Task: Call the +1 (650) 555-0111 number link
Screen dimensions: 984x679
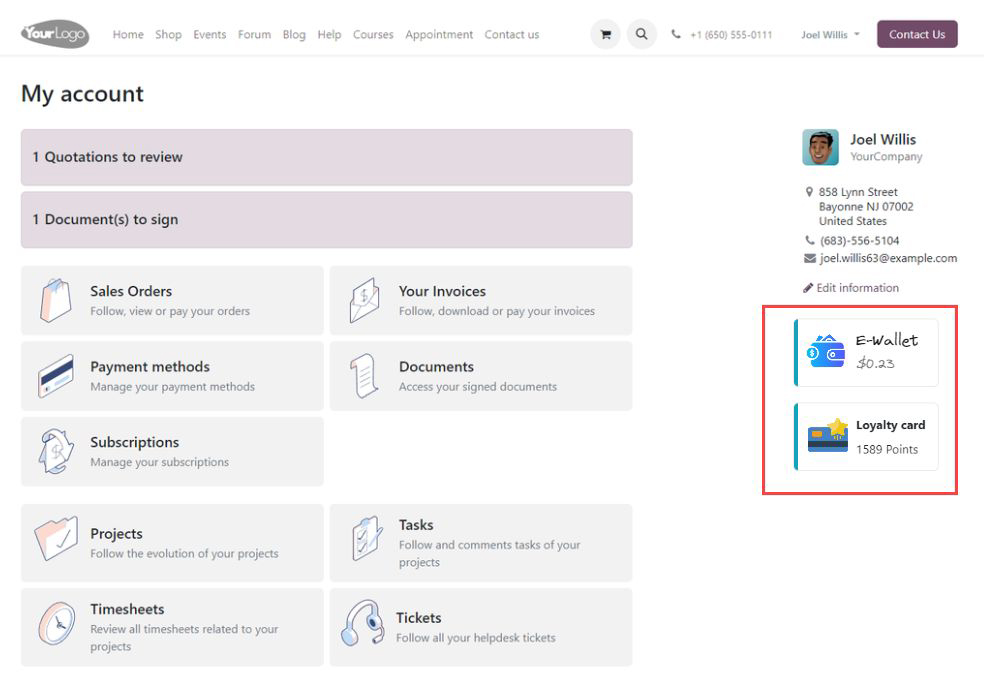Action: [731, 35]
